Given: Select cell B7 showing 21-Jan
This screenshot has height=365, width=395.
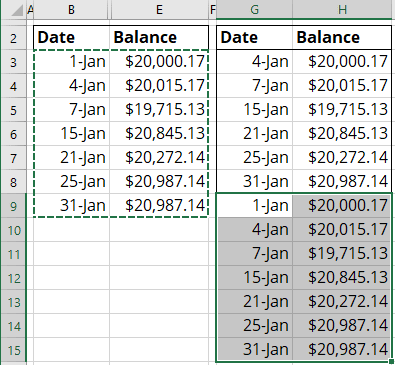Looking at the screenshot, I should click(x=72, y=158).
